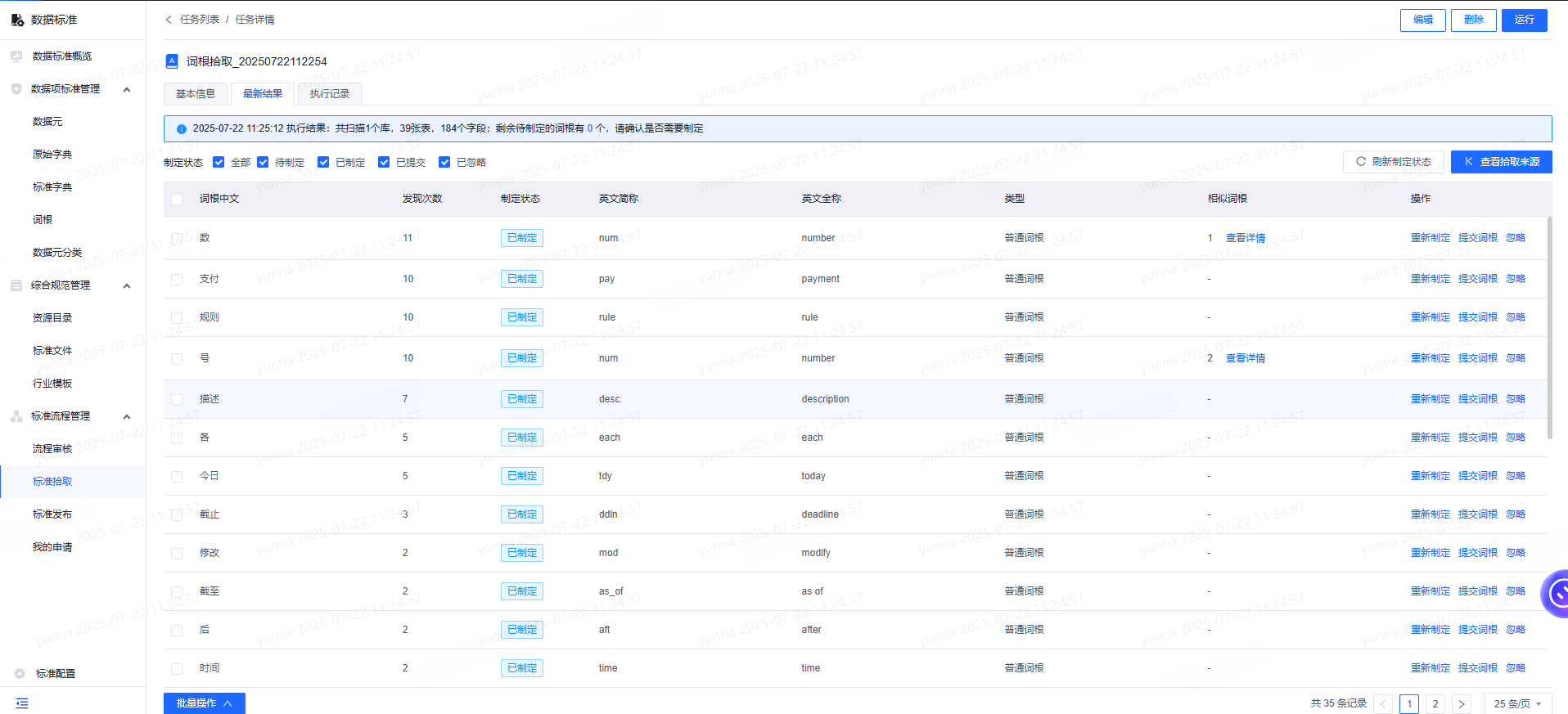Collapse the 数据项标准管理 menu group
The image size is (1568, 714).
[127, 89]
